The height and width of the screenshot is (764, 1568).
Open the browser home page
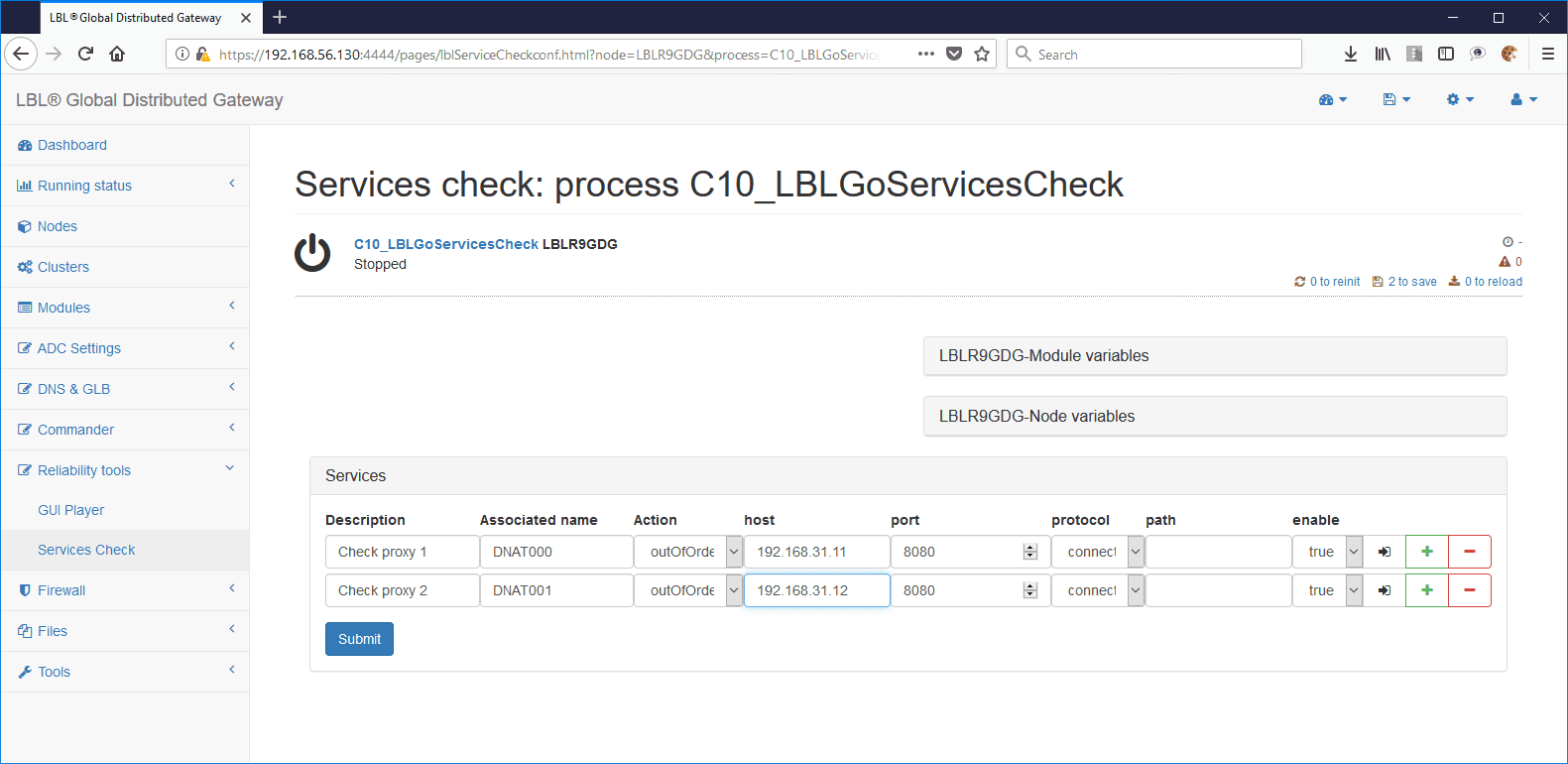coord(117,54)
